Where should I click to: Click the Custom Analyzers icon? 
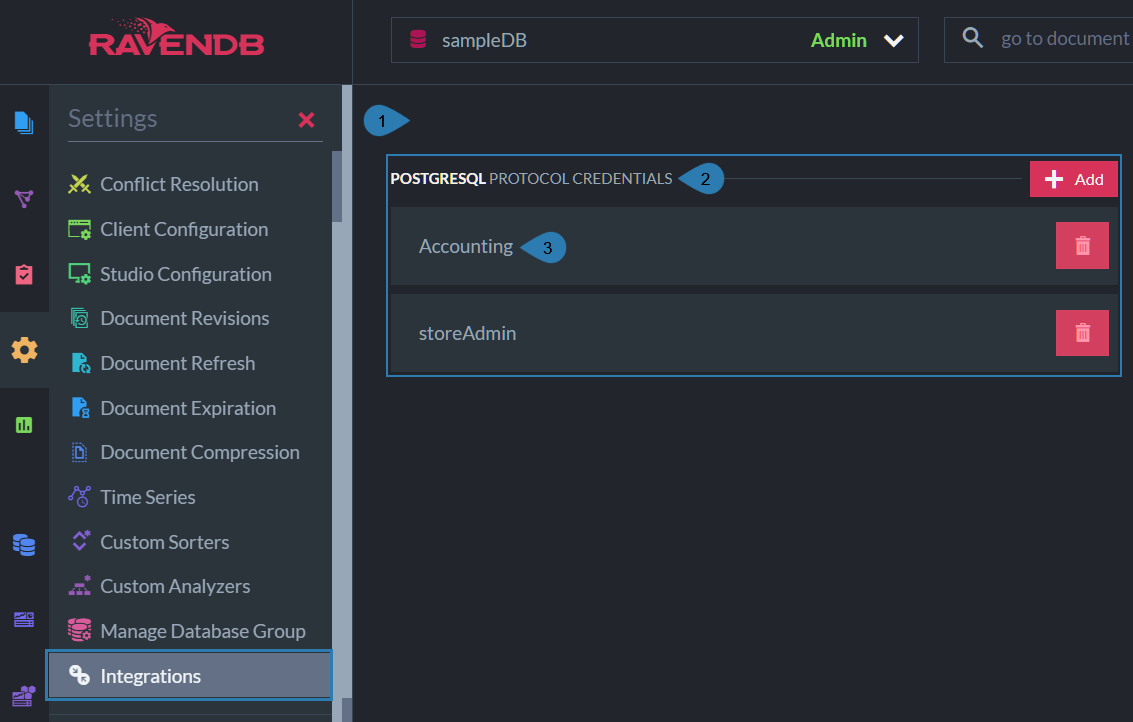click(79, 586)
